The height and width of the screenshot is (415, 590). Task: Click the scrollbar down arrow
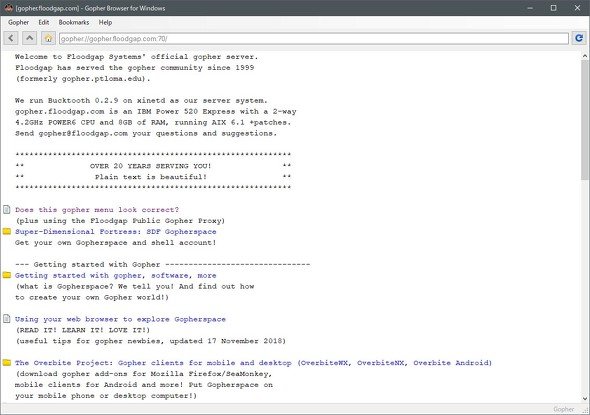point(585,398)
